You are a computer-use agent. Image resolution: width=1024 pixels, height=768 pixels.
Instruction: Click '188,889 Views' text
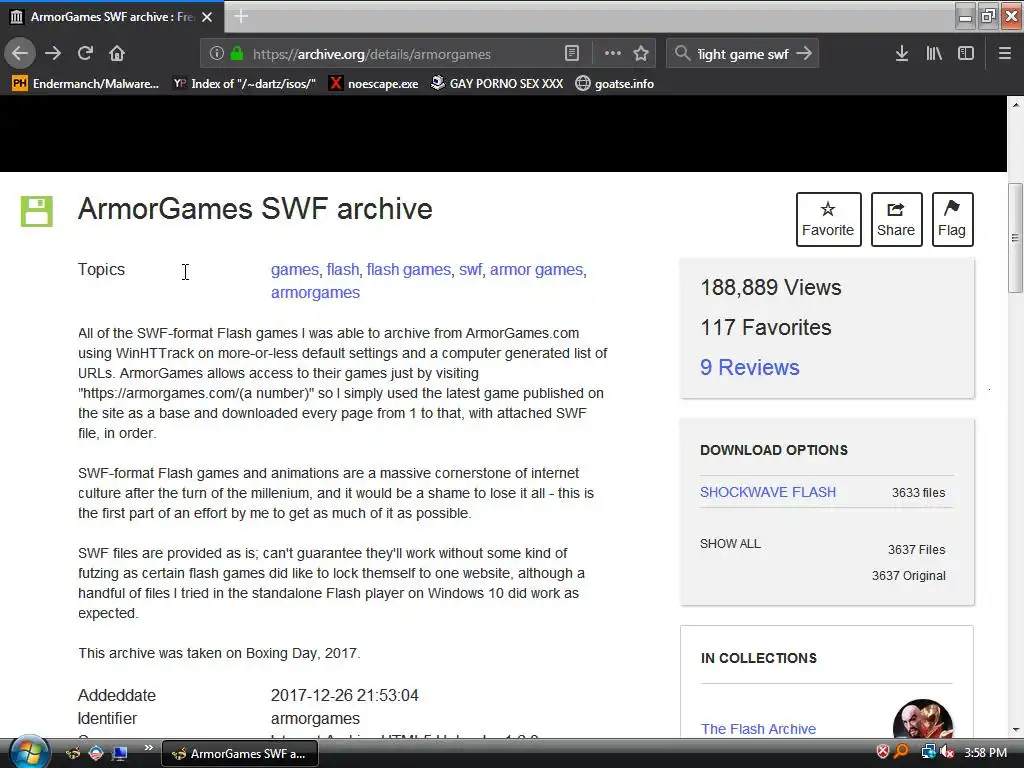tap(771, 287)
